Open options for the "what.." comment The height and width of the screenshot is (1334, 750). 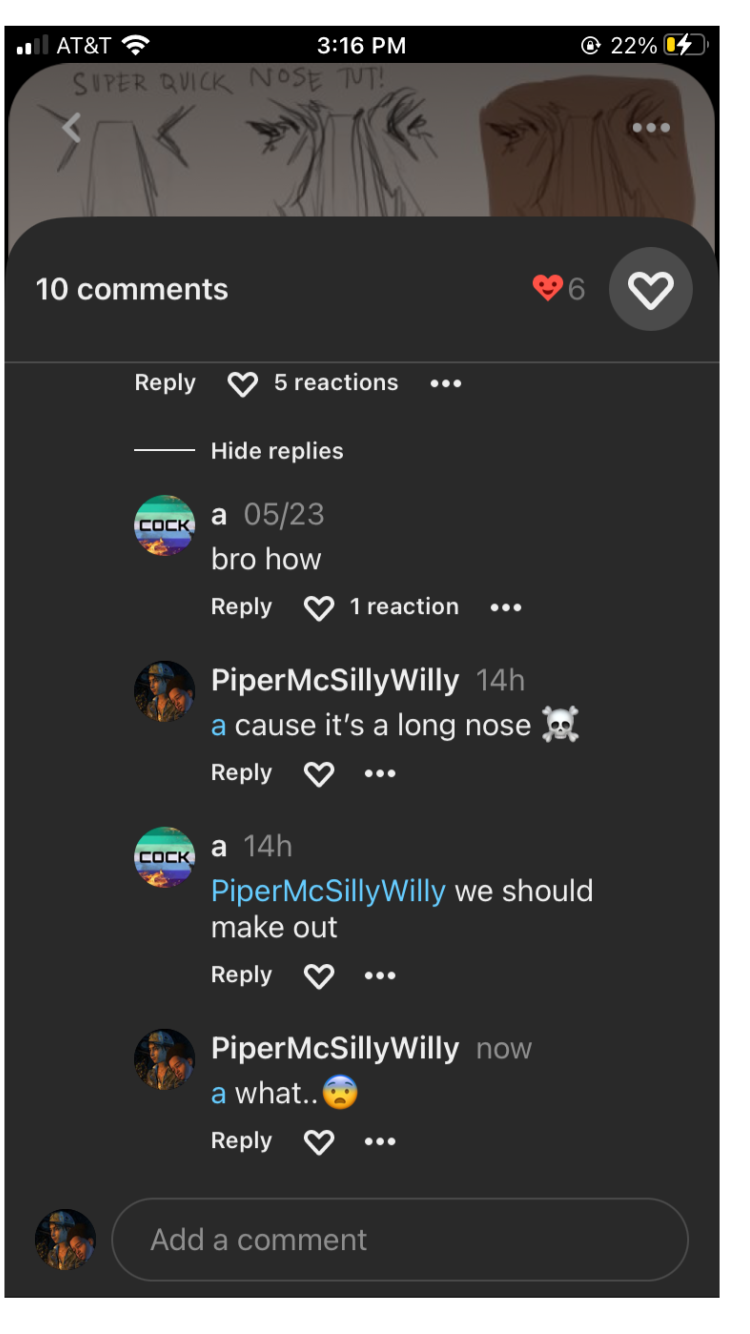380,1142
